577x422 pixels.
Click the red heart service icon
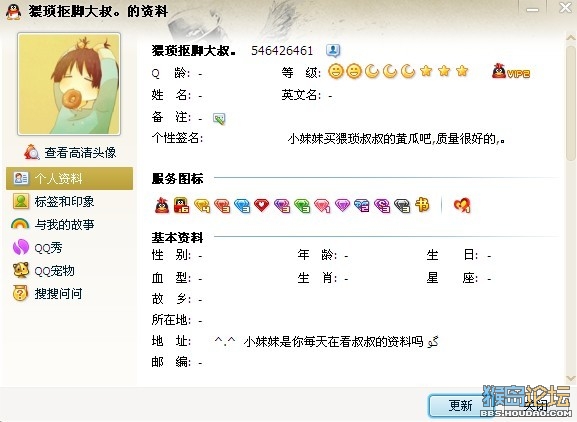[262, 205]
